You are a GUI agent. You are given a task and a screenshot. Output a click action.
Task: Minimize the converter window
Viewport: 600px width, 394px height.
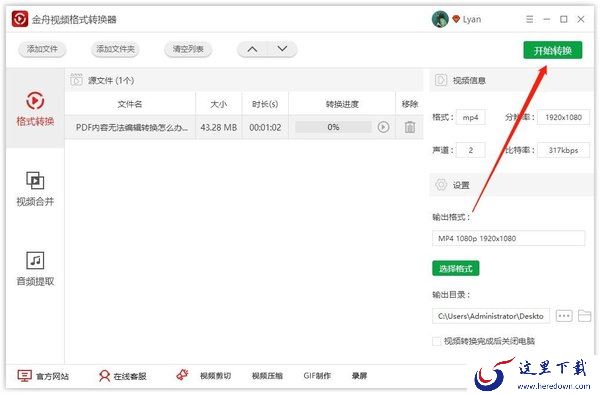[x=546, y=19]
